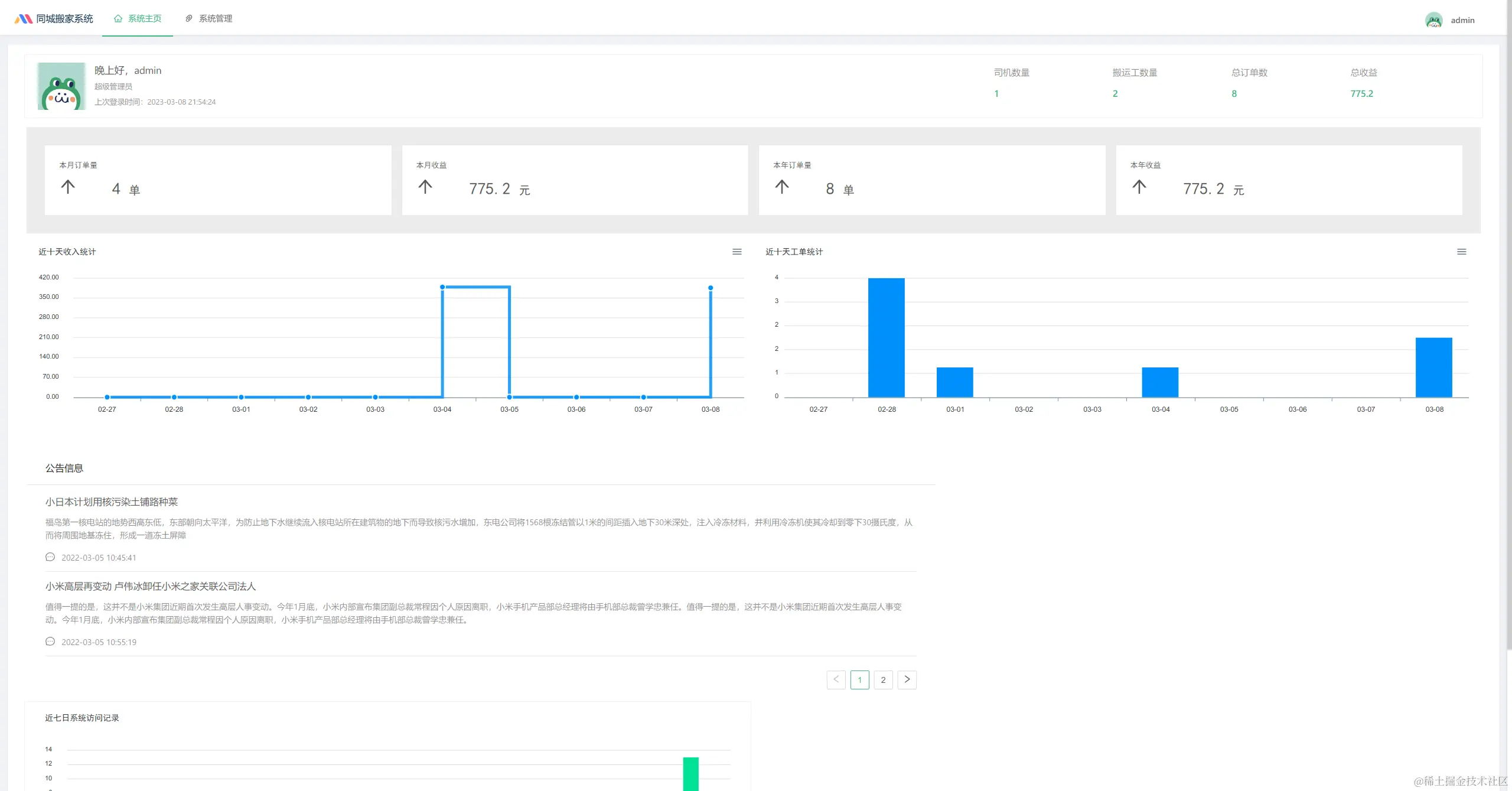
Task: Open menu icon of 近十天工单统计 chart
Action: click(x=1461, y=252)
